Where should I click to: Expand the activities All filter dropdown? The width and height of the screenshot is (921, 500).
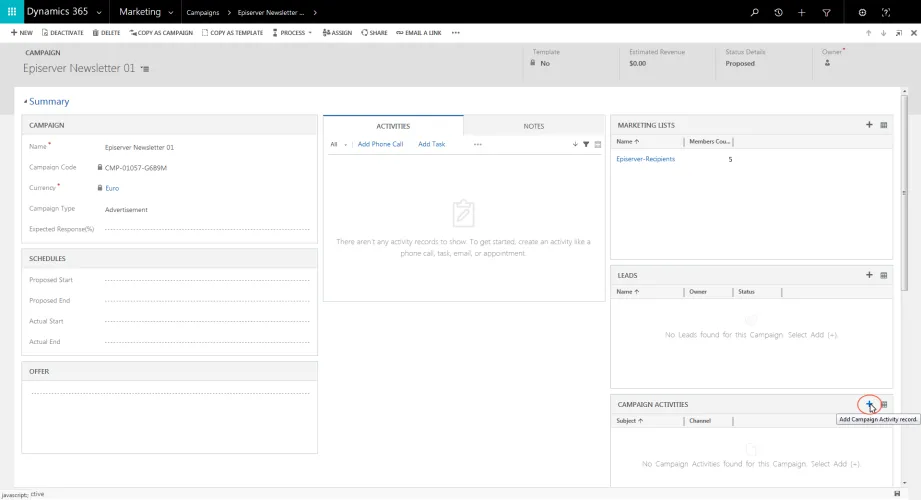pyautogui.click(x=338, y=144)
